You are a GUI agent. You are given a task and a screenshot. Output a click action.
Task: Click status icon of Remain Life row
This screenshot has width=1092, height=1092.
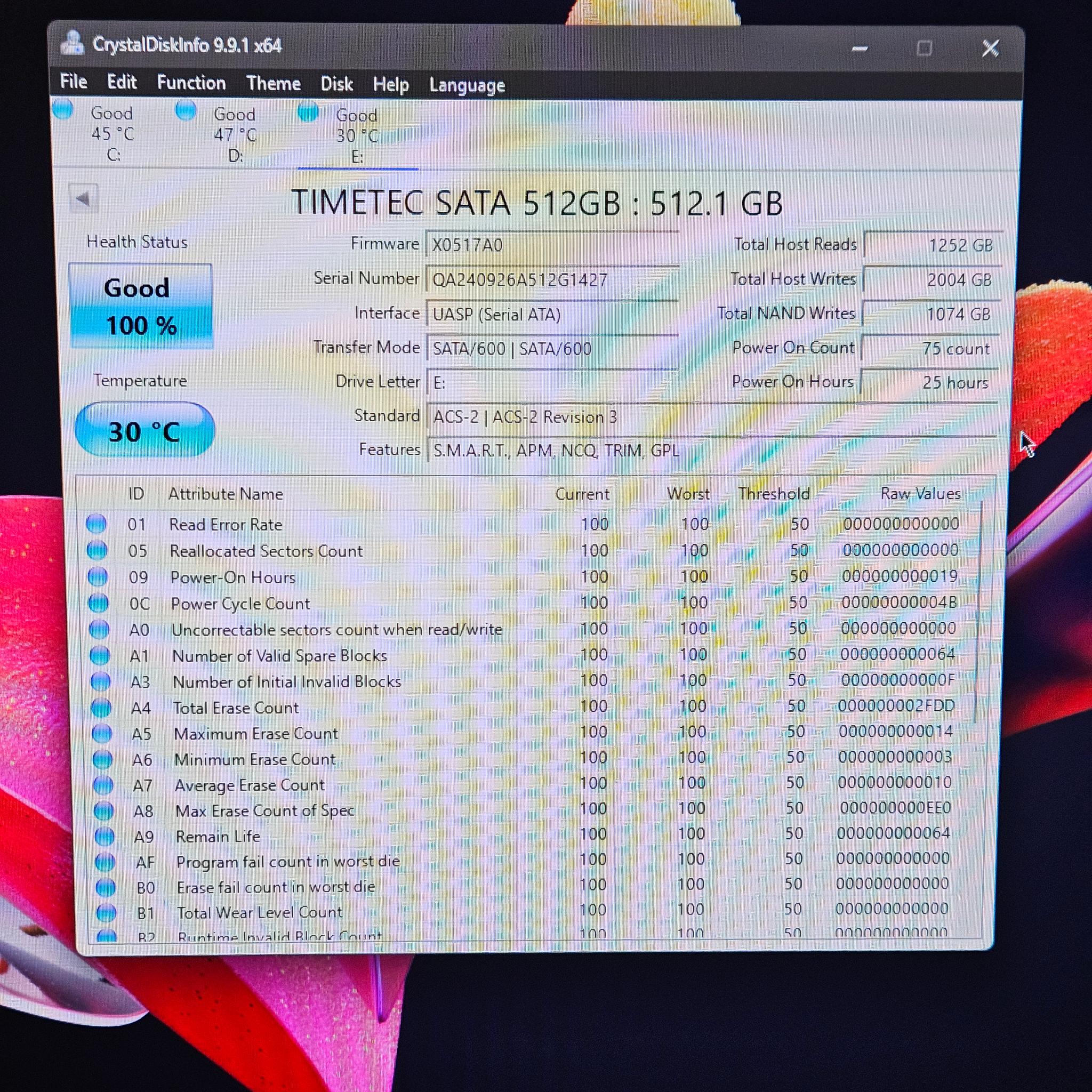[x=104, y=836]
